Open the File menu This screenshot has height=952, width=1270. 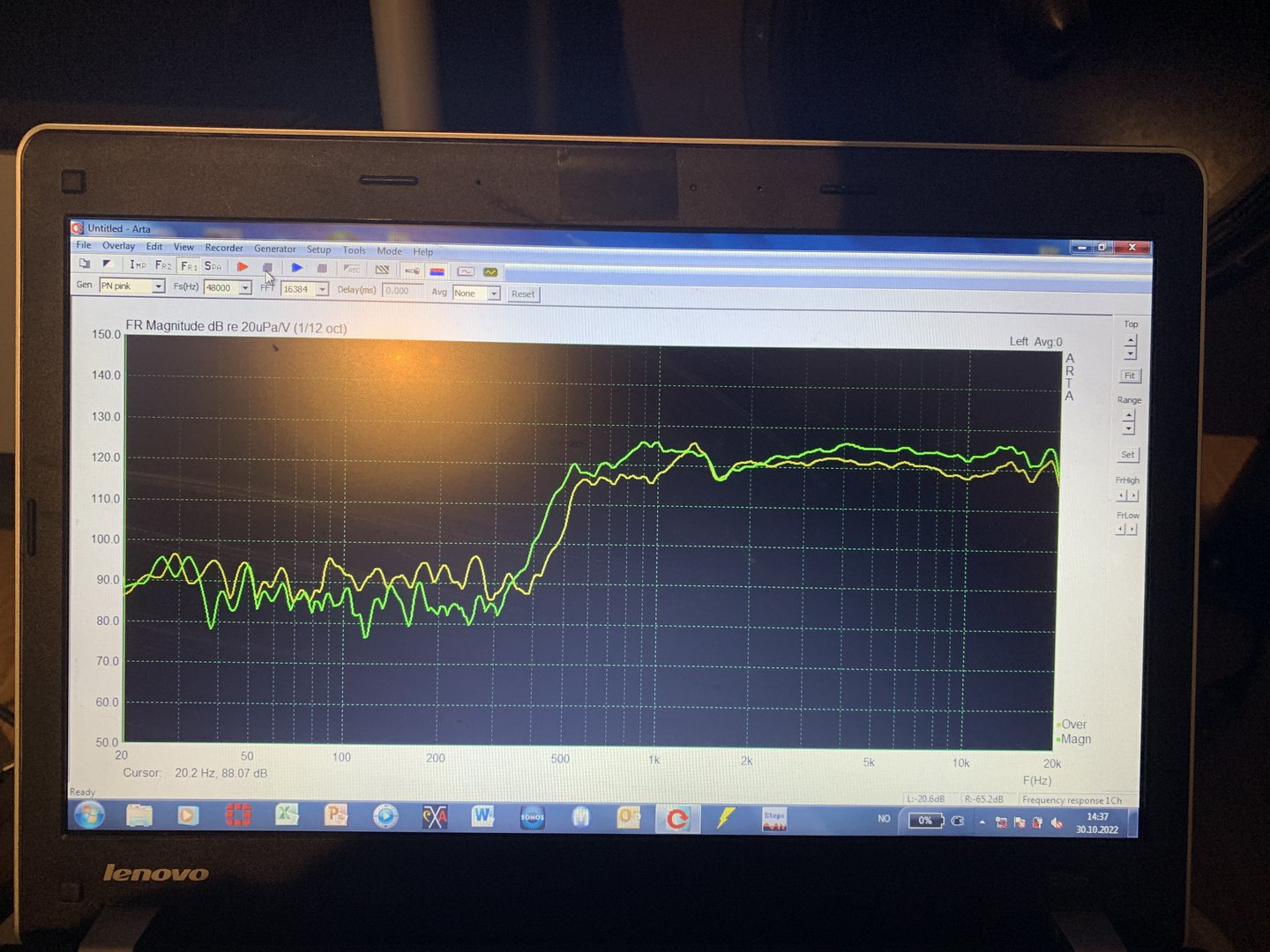(84, 245)
